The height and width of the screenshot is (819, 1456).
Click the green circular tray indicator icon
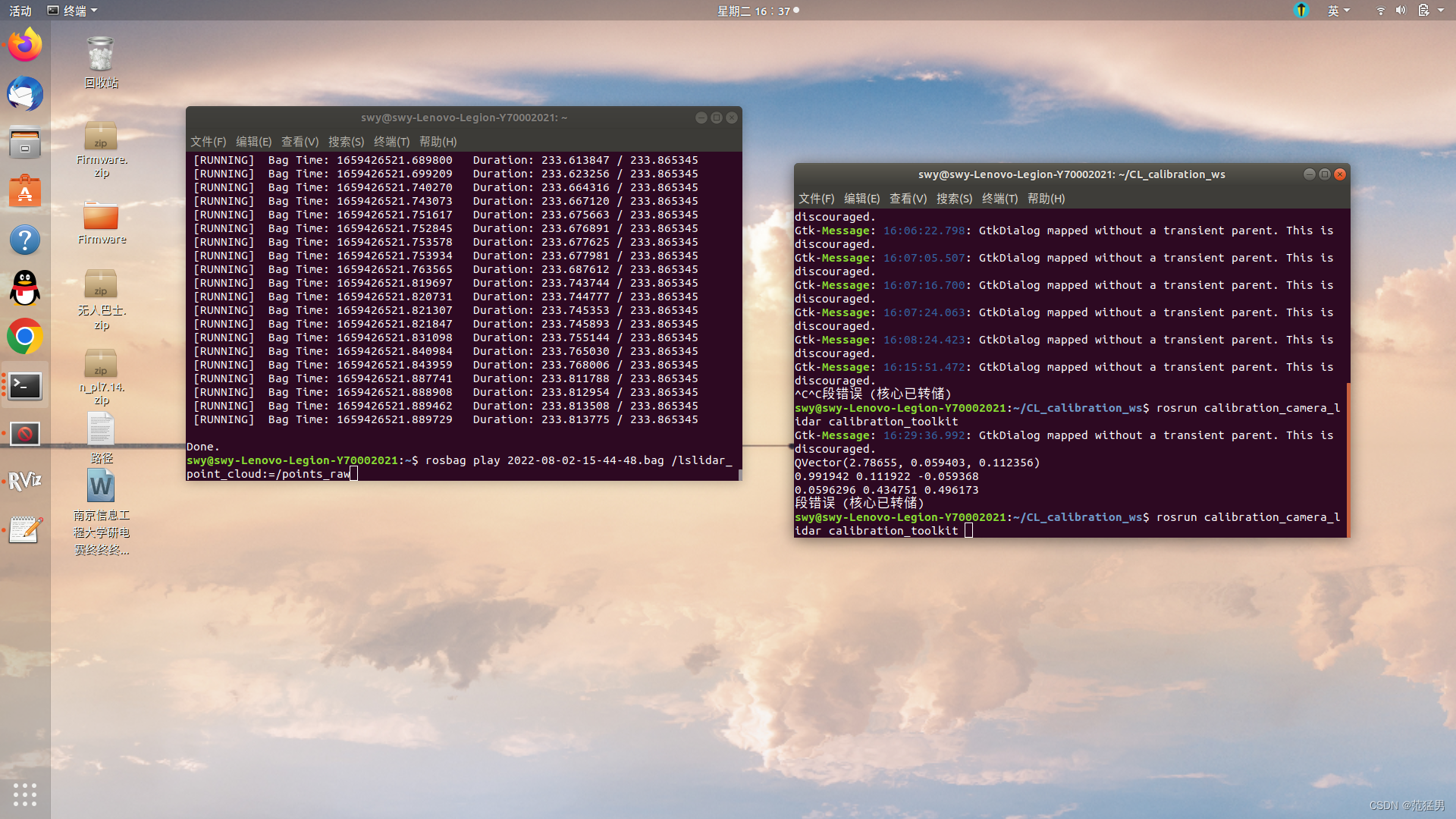click(1301, 11)
